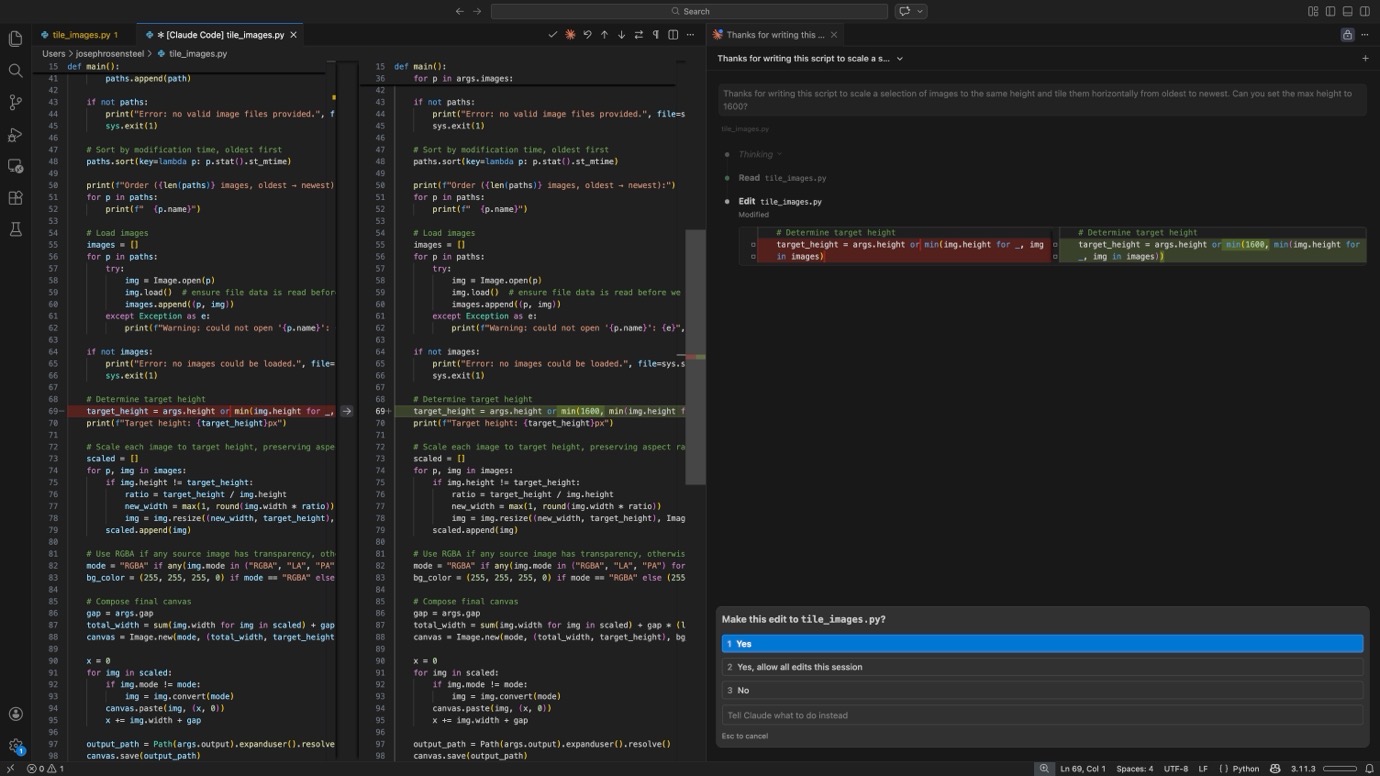Switch to the tile_images.py tab
Viewport: 1380px width, 776px height.
tap(80, 35)
